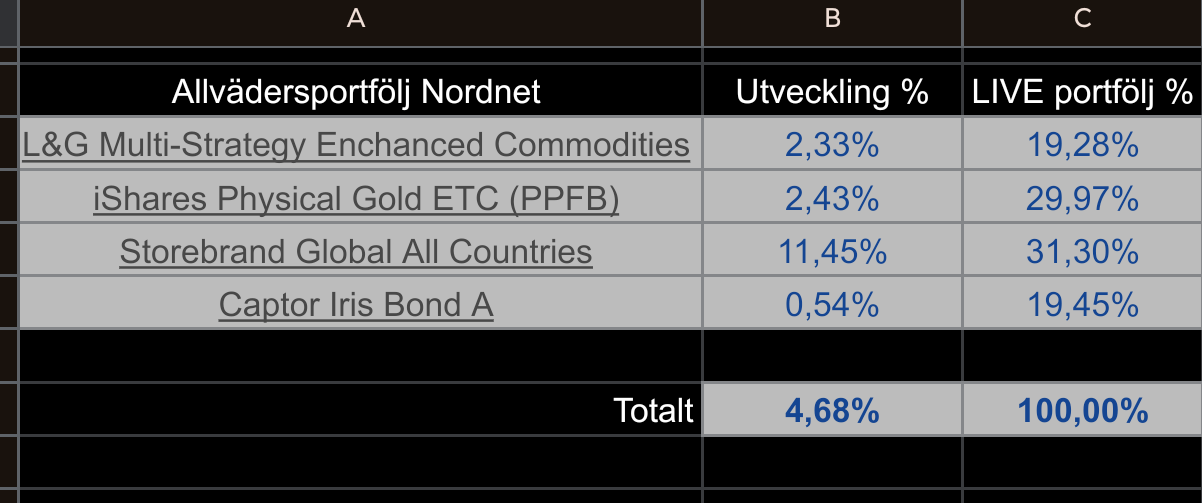Select the 31,30% portfolio share cell
The image size is (1202, 503).
pyautogui.click(x=1082, y=251)
